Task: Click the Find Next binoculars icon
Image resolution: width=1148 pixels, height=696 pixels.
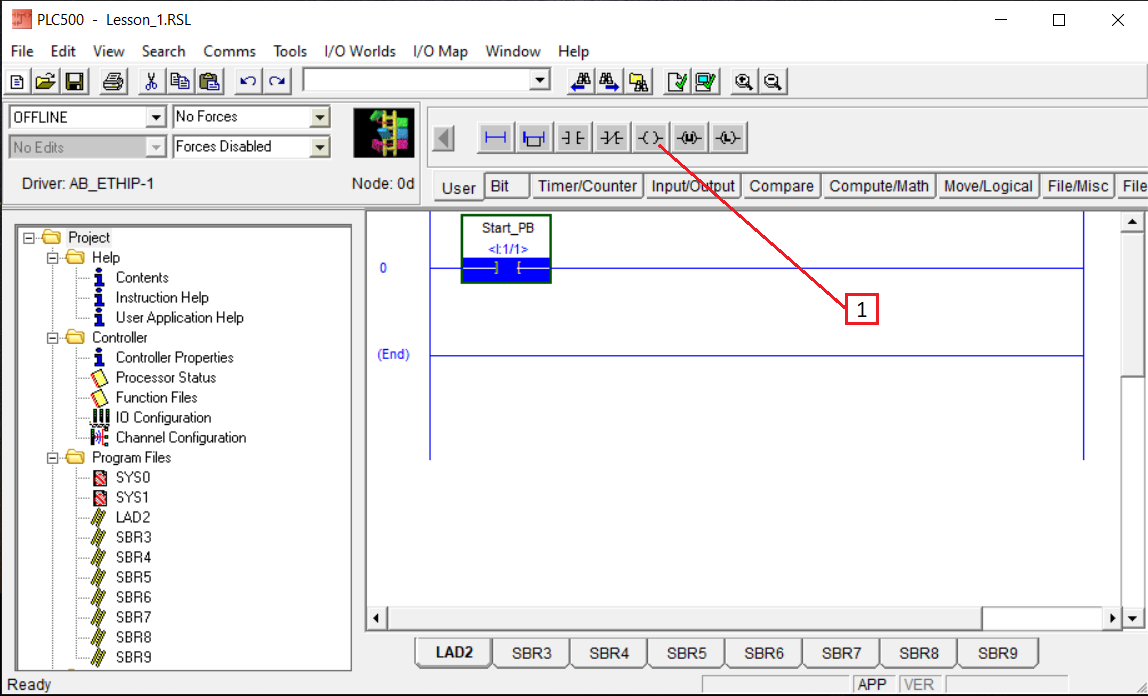Action: (x=610, y=81)
